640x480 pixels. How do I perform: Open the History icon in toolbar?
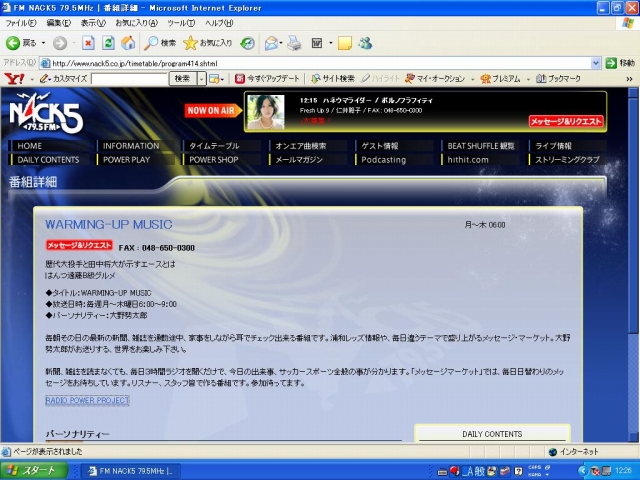point(247,43)
